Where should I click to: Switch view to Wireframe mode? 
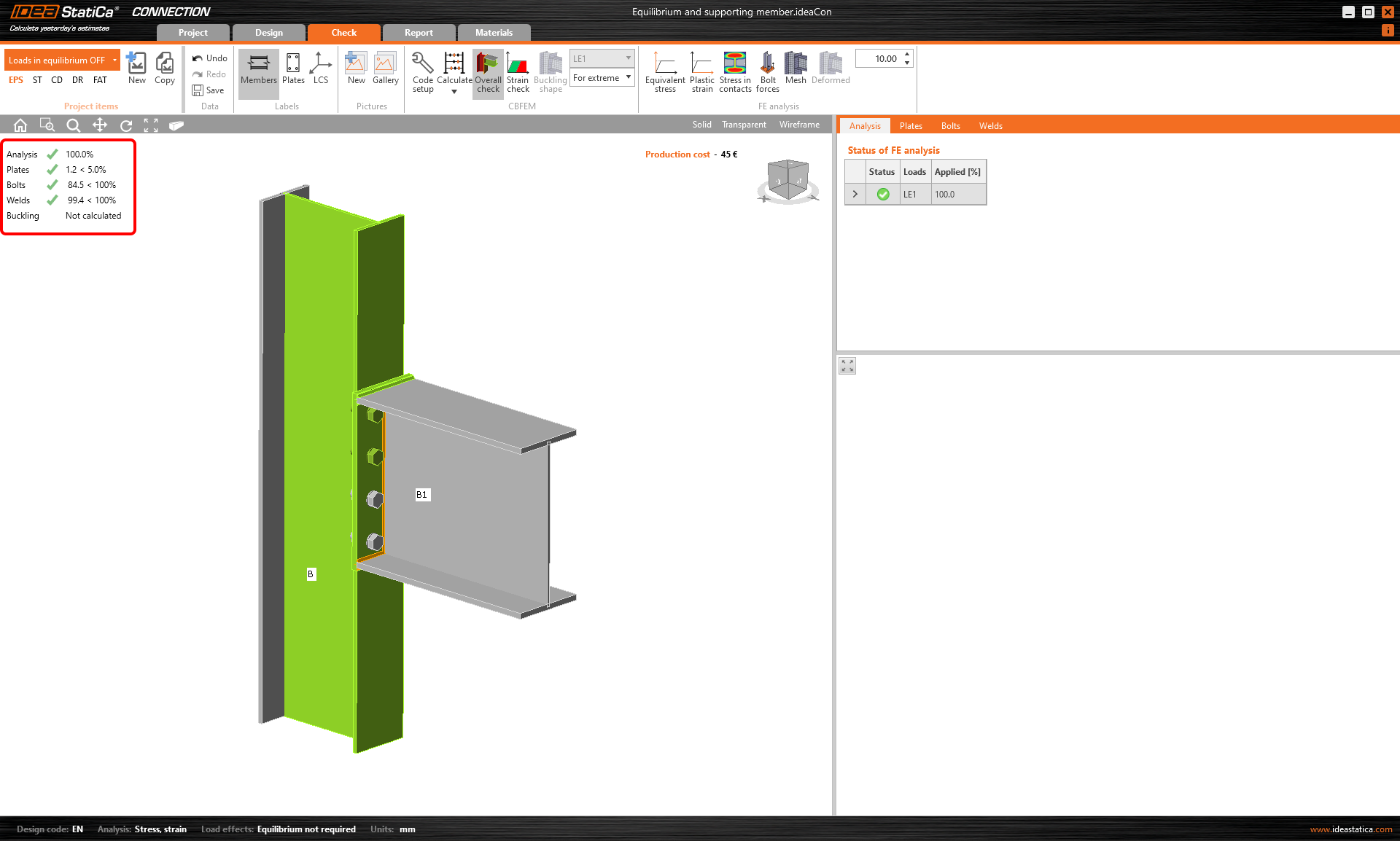[x=799, y=125]
